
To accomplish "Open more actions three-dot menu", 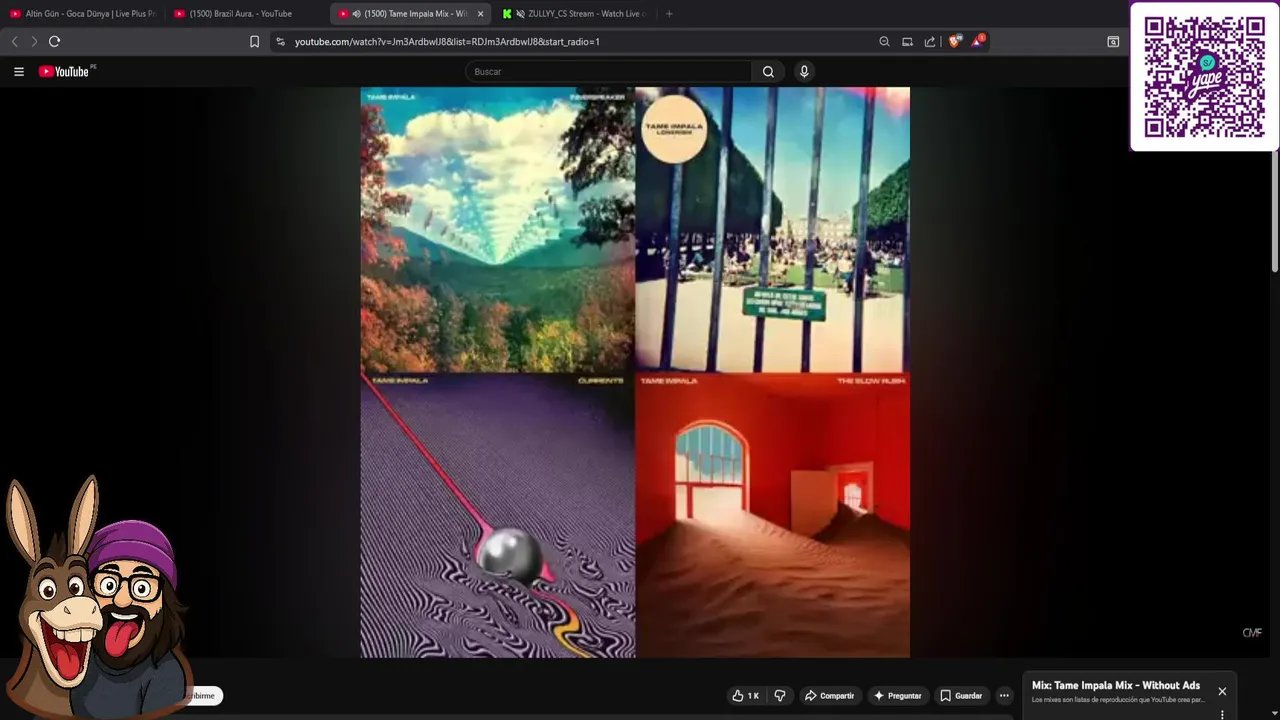I will click(1004, 696).
